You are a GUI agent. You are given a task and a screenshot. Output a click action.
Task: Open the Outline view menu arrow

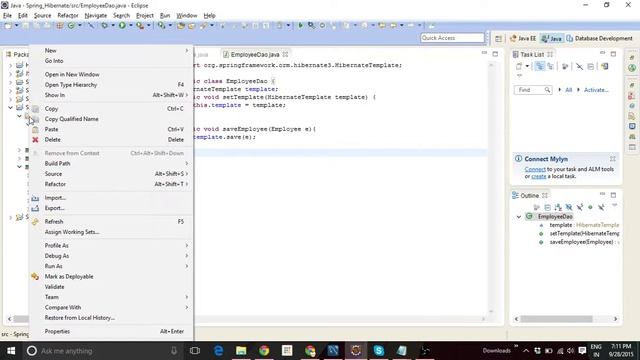pos(614,206)
